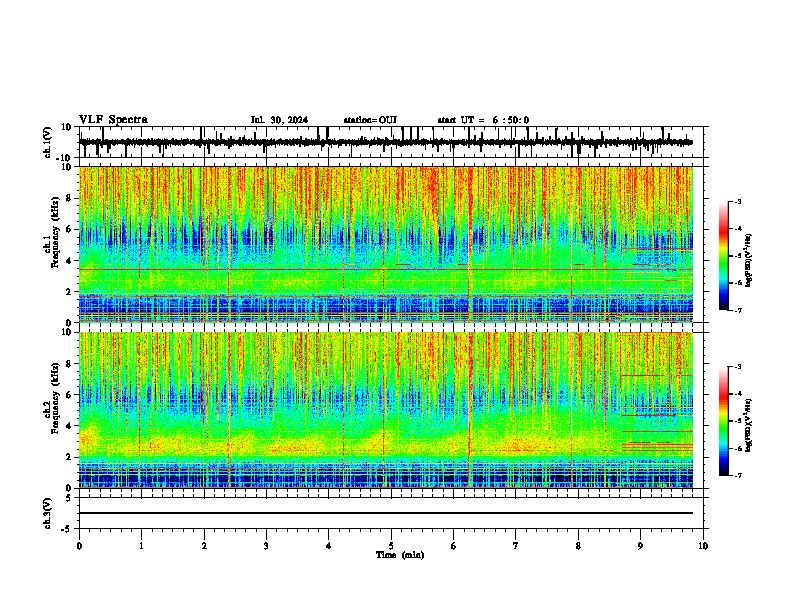Click time axis tick label "9"
Viewport: 792px width, 612px height.
coord(640,546)
